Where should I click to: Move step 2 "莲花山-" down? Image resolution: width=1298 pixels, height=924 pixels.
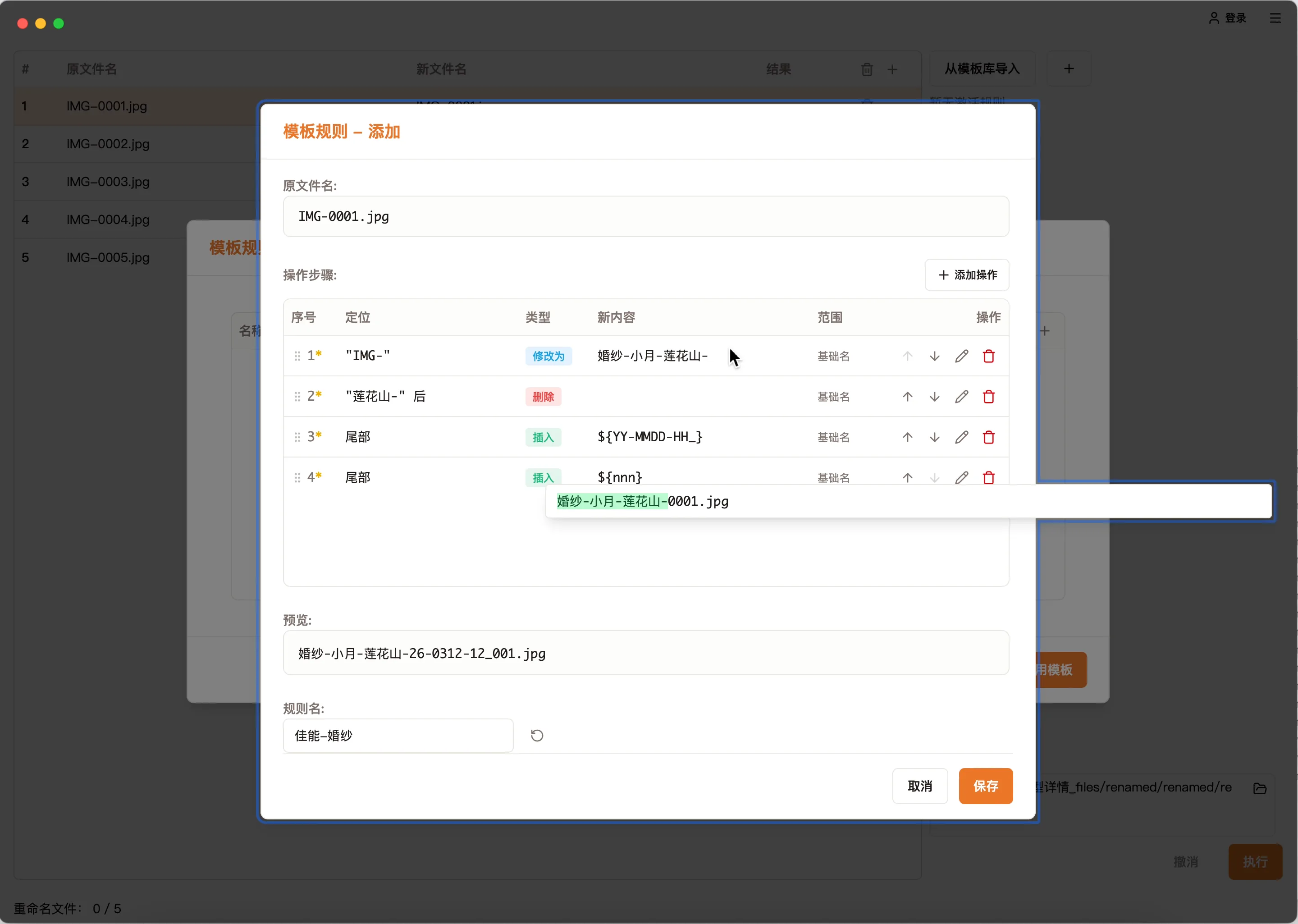click(x=934, y=397)
